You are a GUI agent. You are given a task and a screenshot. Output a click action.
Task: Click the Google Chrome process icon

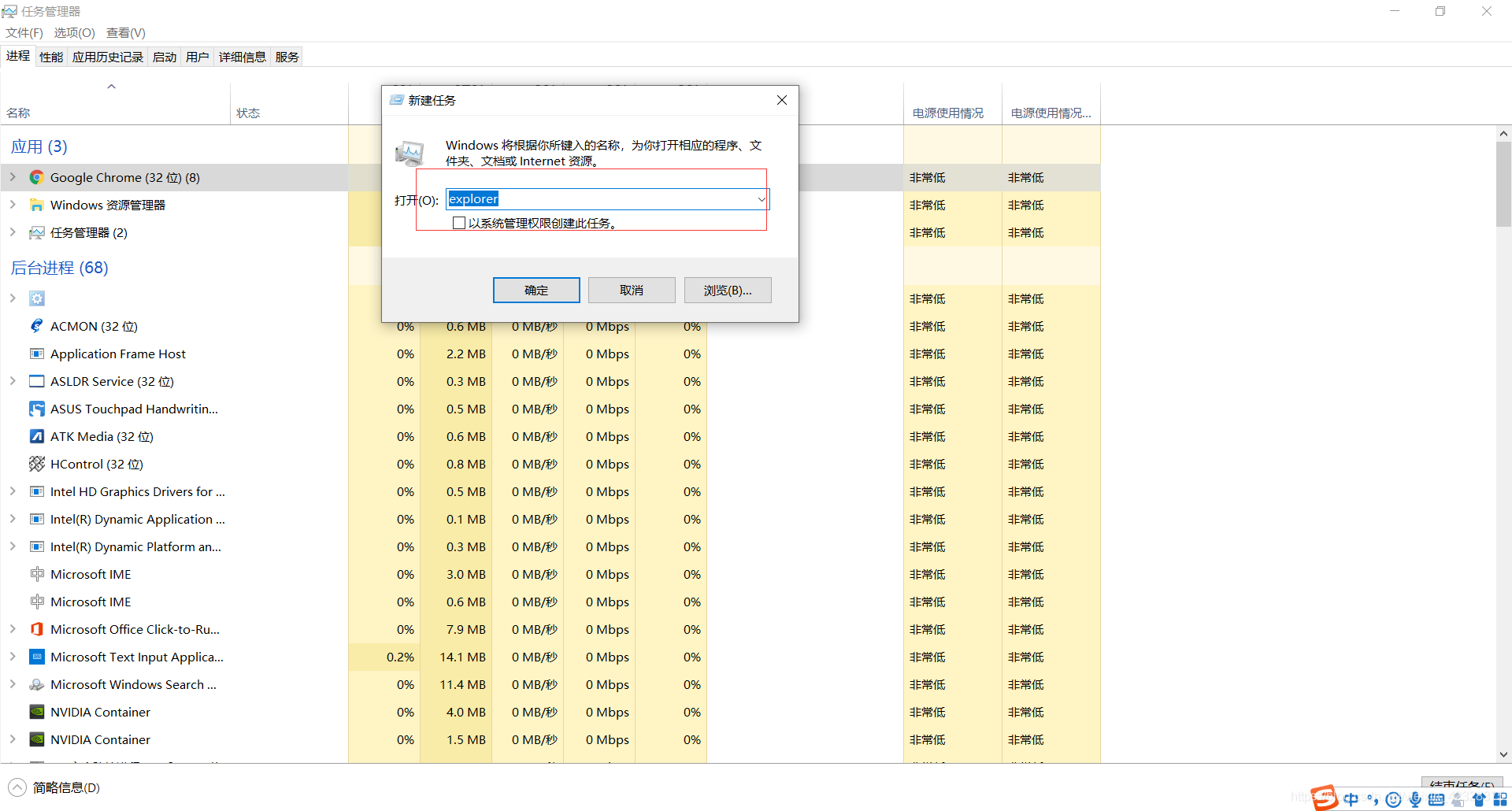[36, 177]
